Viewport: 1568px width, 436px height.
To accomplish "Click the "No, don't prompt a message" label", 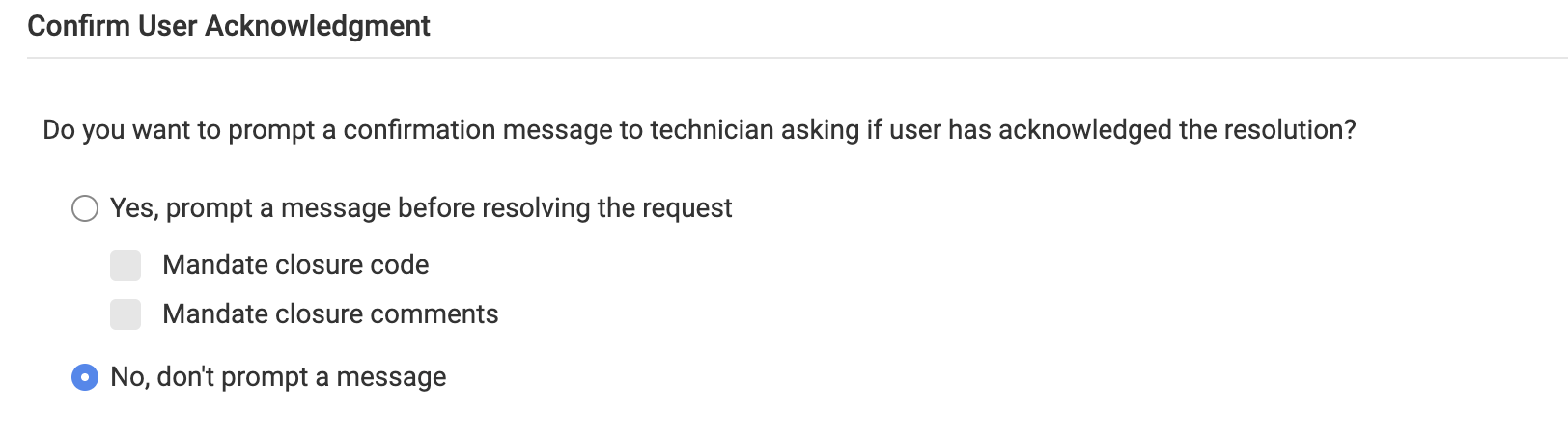I will pos(278,377).
